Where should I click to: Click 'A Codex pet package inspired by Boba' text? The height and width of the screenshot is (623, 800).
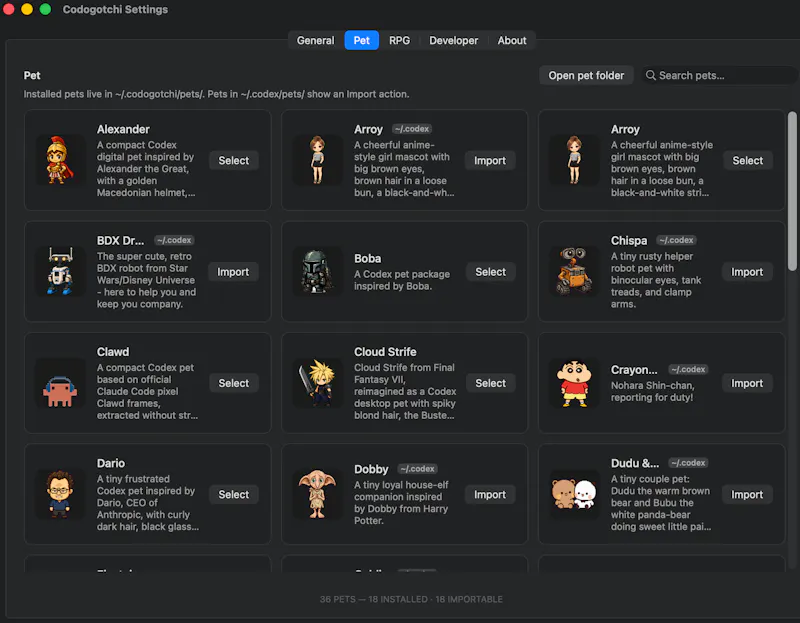[x=402, y=280]
